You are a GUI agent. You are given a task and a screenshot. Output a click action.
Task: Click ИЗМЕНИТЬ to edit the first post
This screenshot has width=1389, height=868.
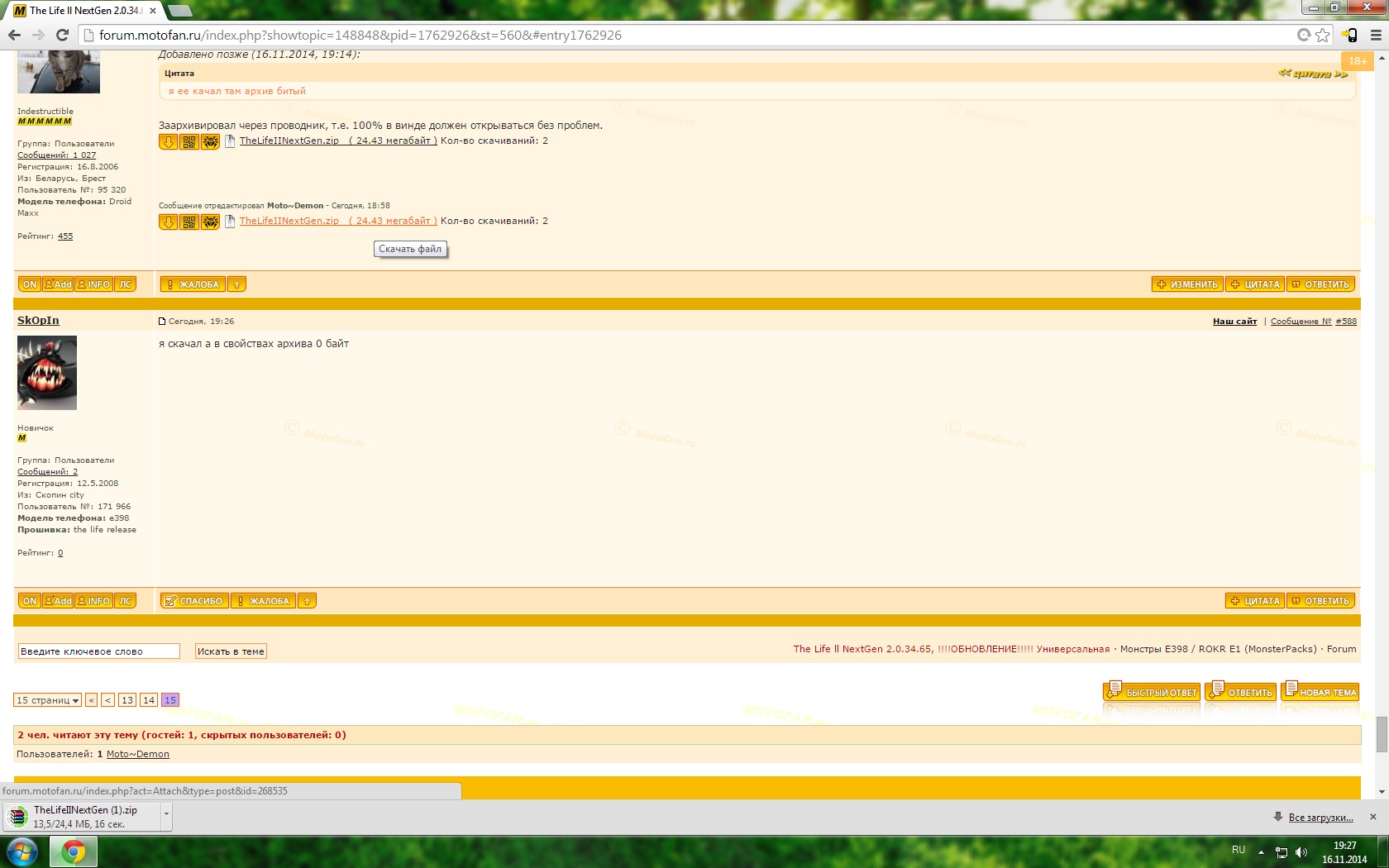(x=1187, y=284)
